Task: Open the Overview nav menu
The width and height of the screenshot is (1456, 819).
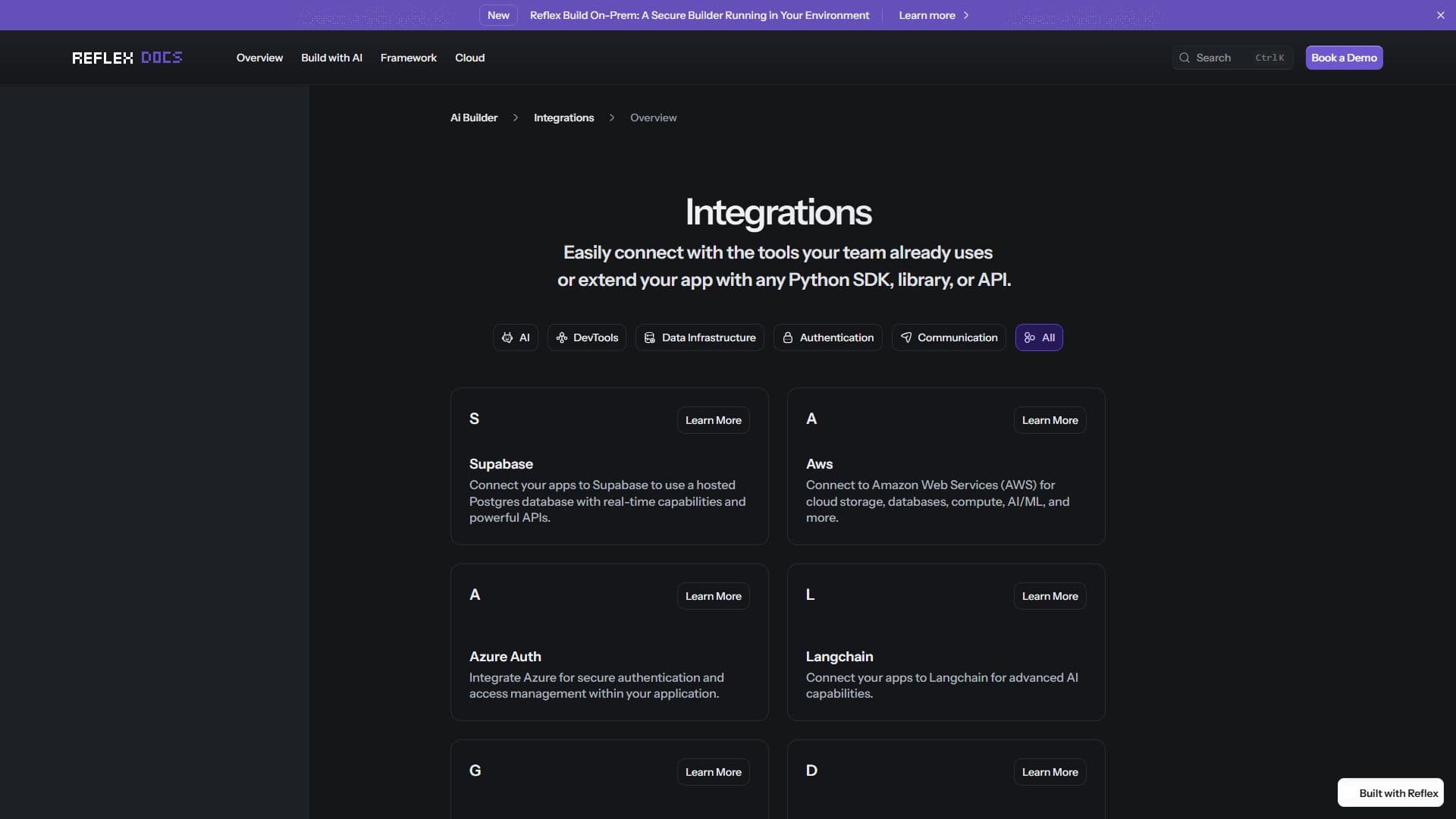Action: (x=259, y=58)
